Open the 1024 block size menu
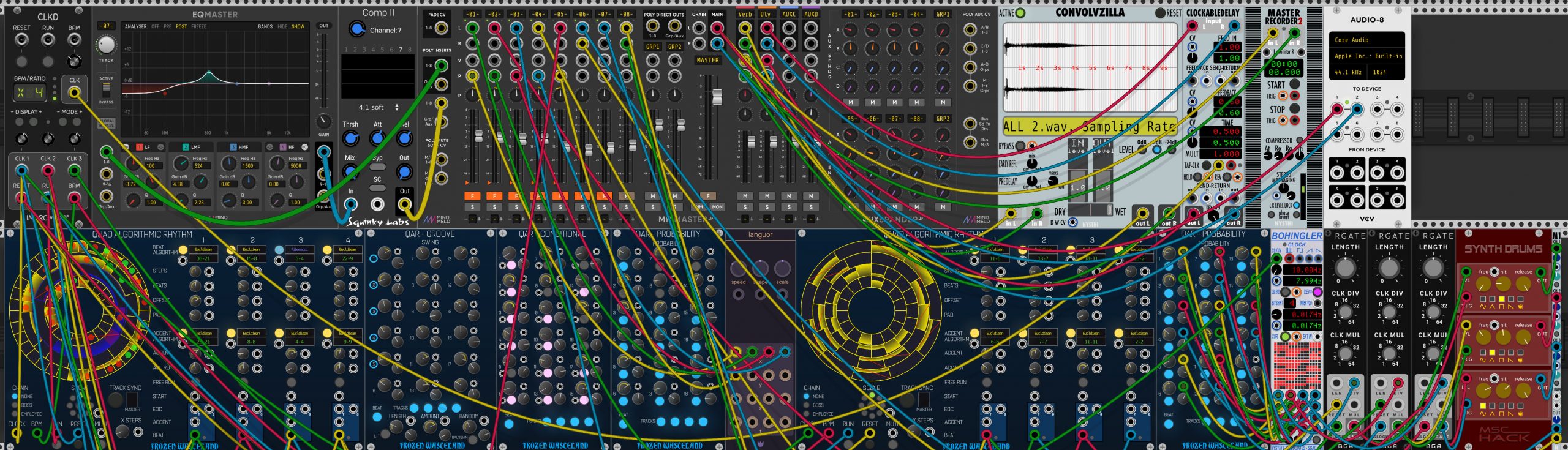This screenshot has height=450, width=1568. (1385, 72)
